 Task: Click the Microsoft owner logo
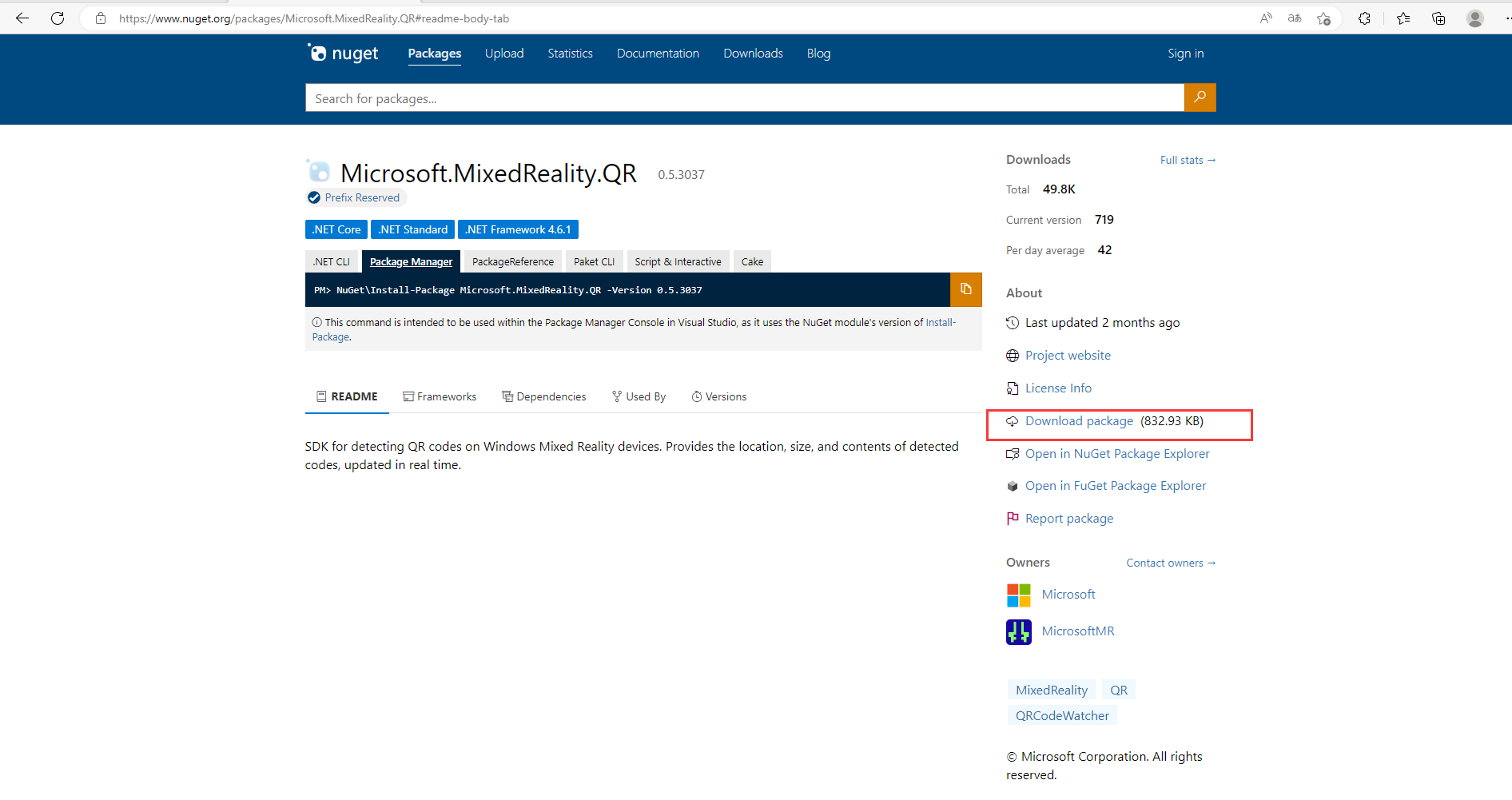tap(1018, 595)
